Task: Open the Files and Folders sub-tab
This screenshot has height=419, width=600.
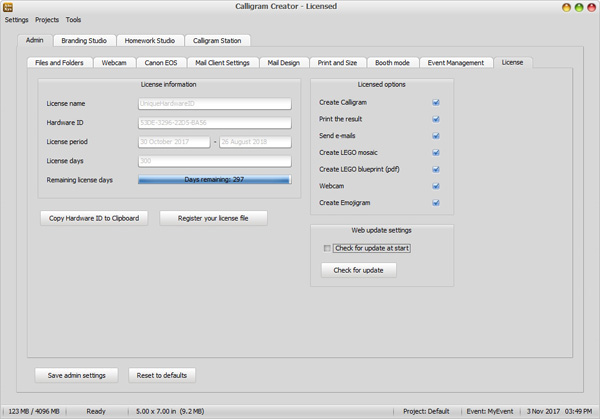Action: pyautogui.click(x=59, y=63)
